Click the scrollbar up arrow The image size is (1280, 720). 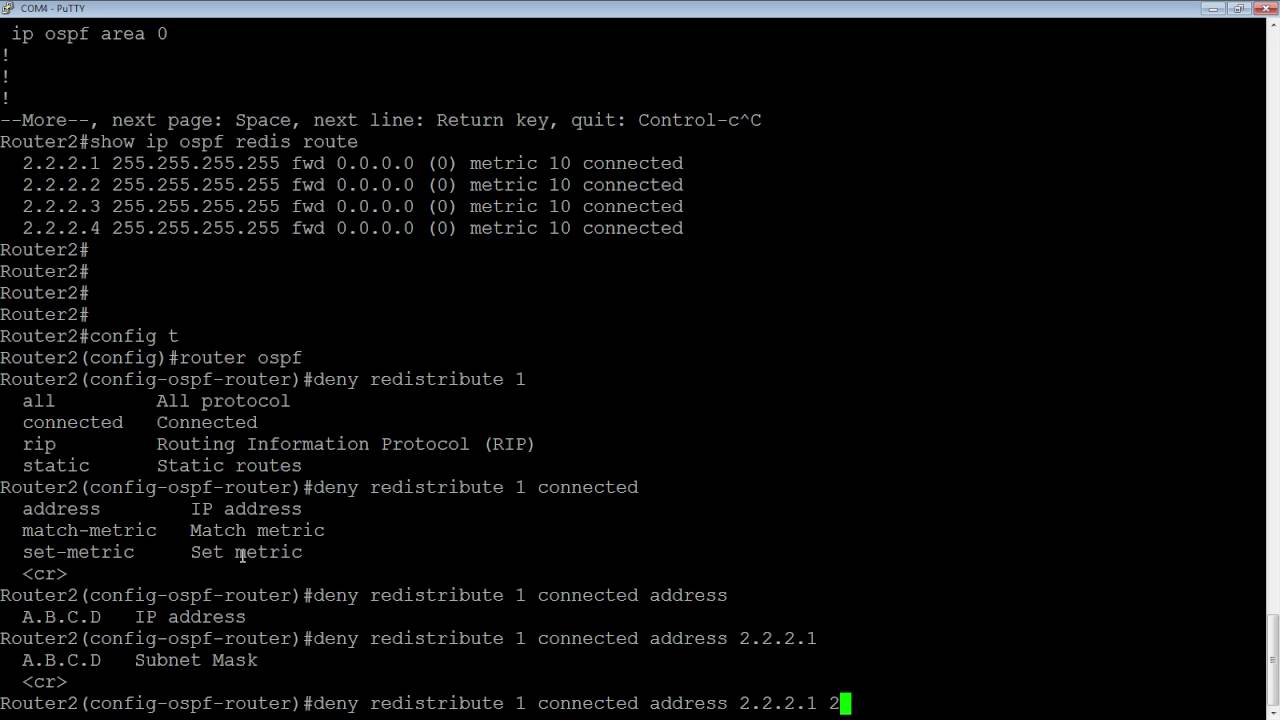tap(1272, 26)
